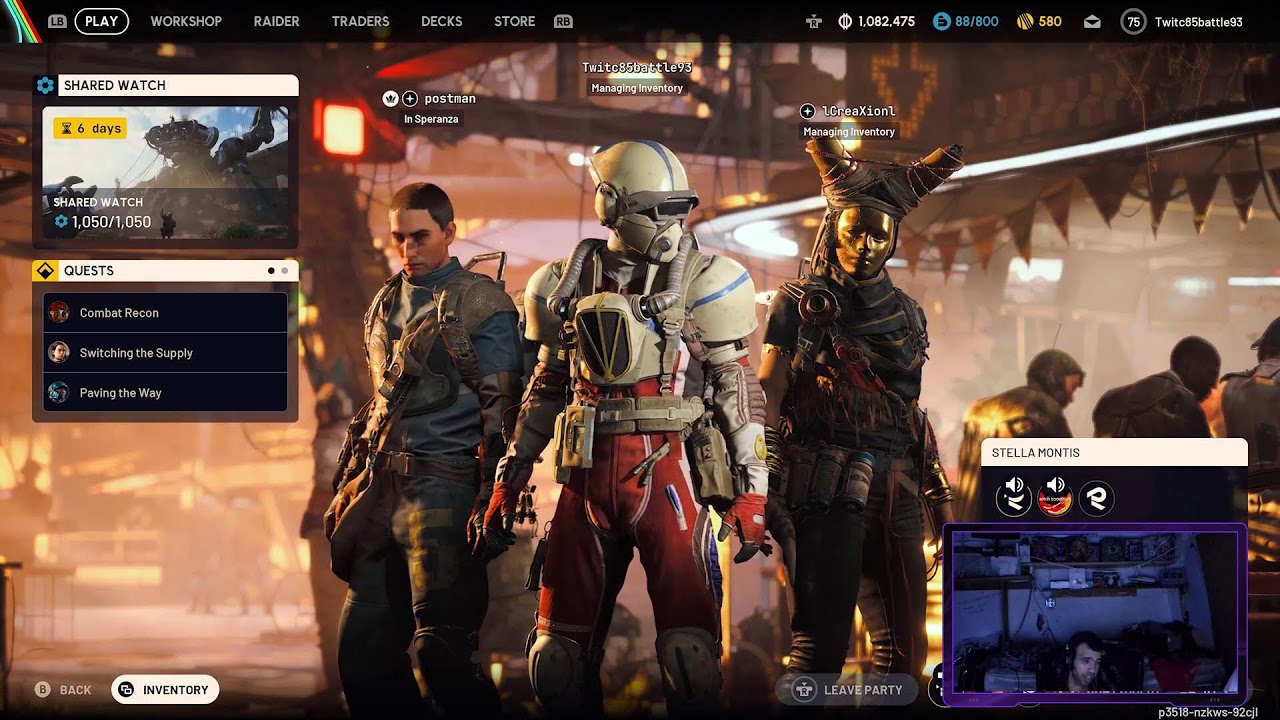Screen dimensions: 1280x720
Task: Click the Shared Watch gear icon in header
Action: coord(45,85)
